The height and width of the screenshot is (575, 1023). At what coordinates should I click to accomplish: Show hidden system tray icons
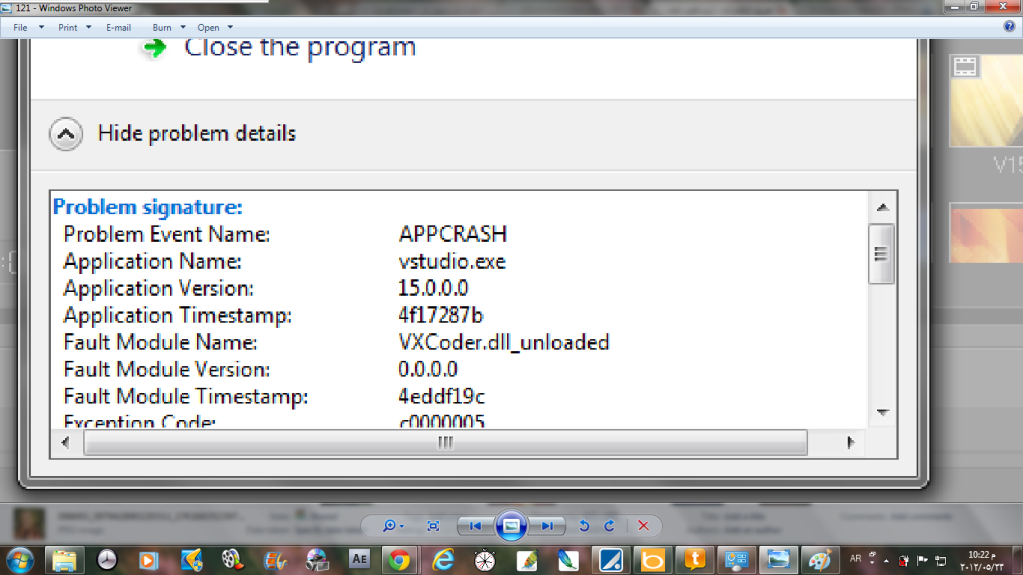[886, 561]
